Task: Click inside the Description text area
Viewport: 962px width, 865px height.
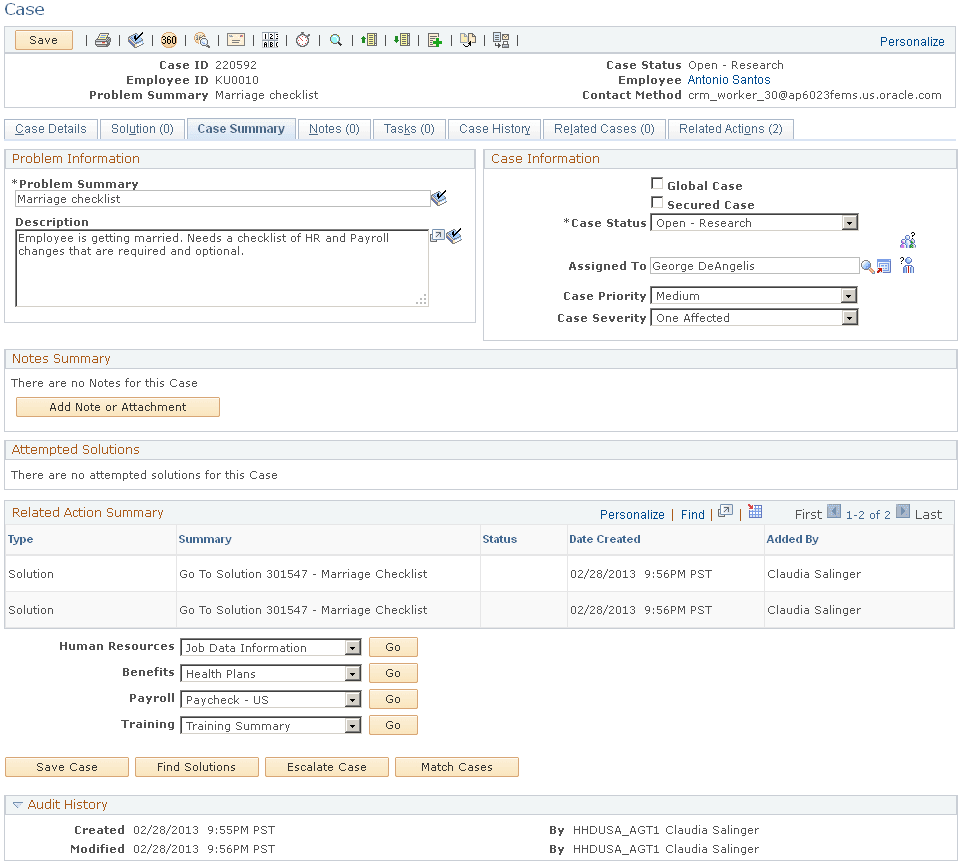Action: (220, 265)
